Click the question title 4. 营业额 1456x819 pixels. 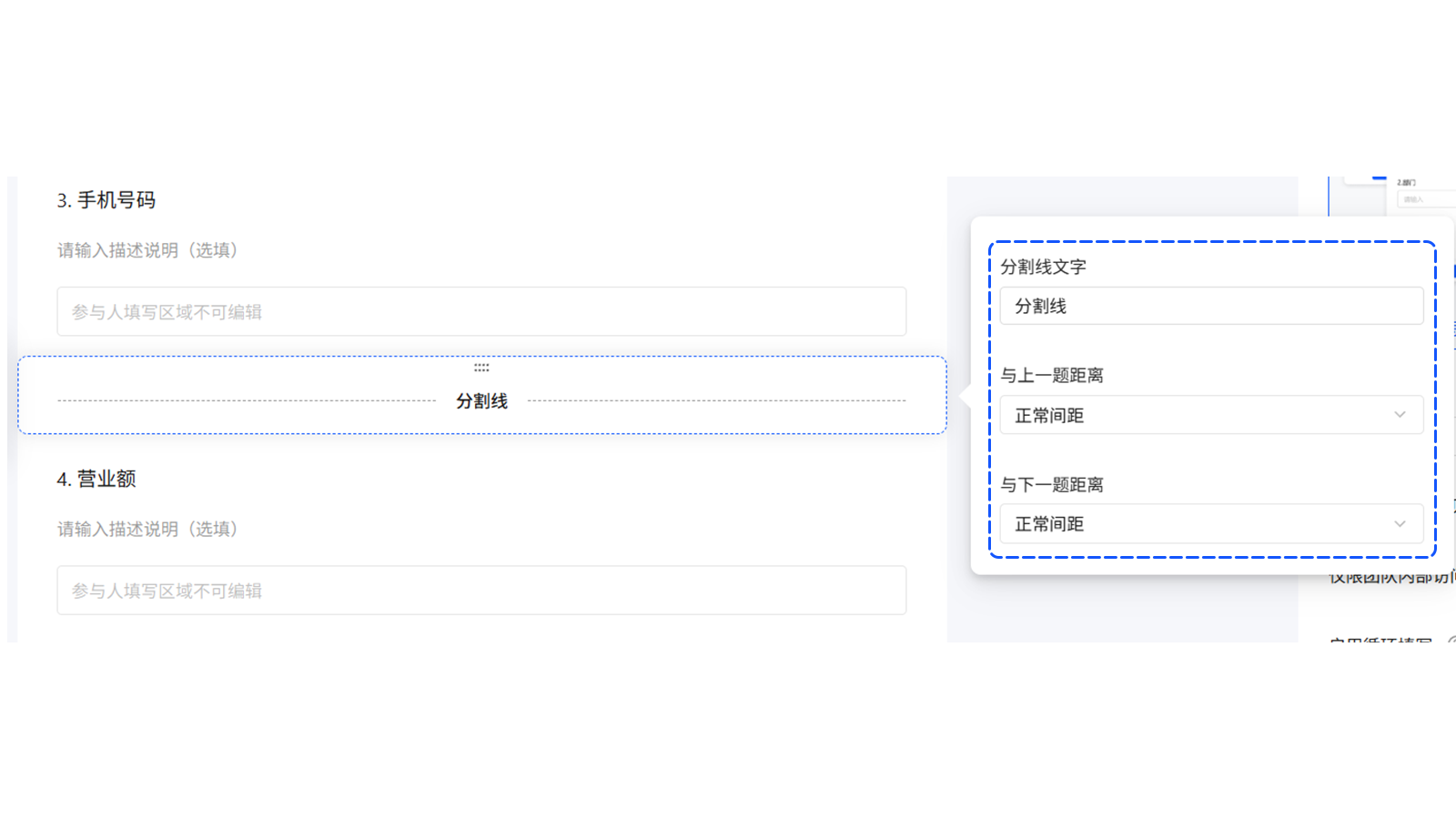click(x=96, y=479)
